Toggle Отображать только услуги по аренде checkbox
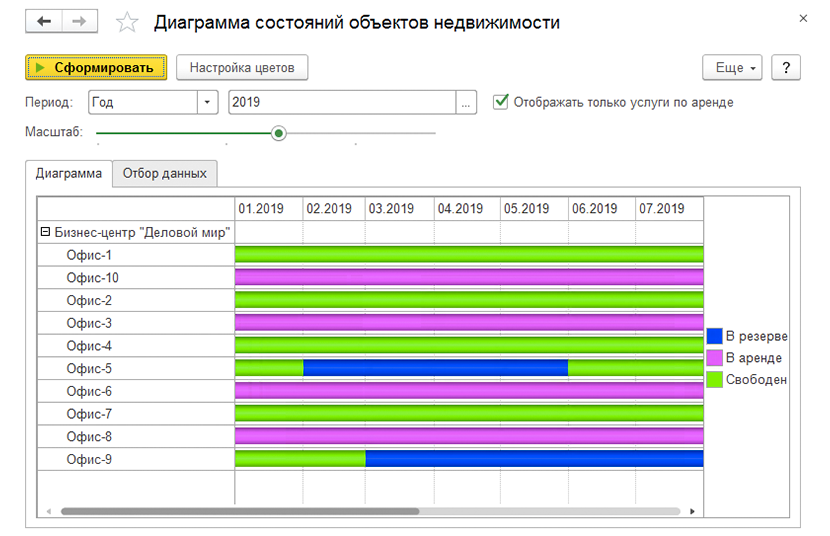 501,102
